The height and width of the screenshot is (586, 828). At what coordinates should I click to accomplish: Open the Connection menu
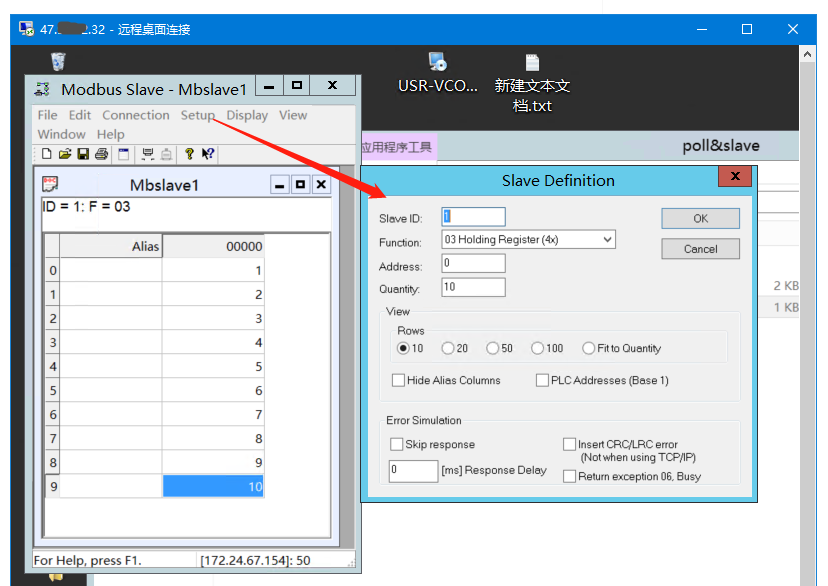(x=135, y=115)
